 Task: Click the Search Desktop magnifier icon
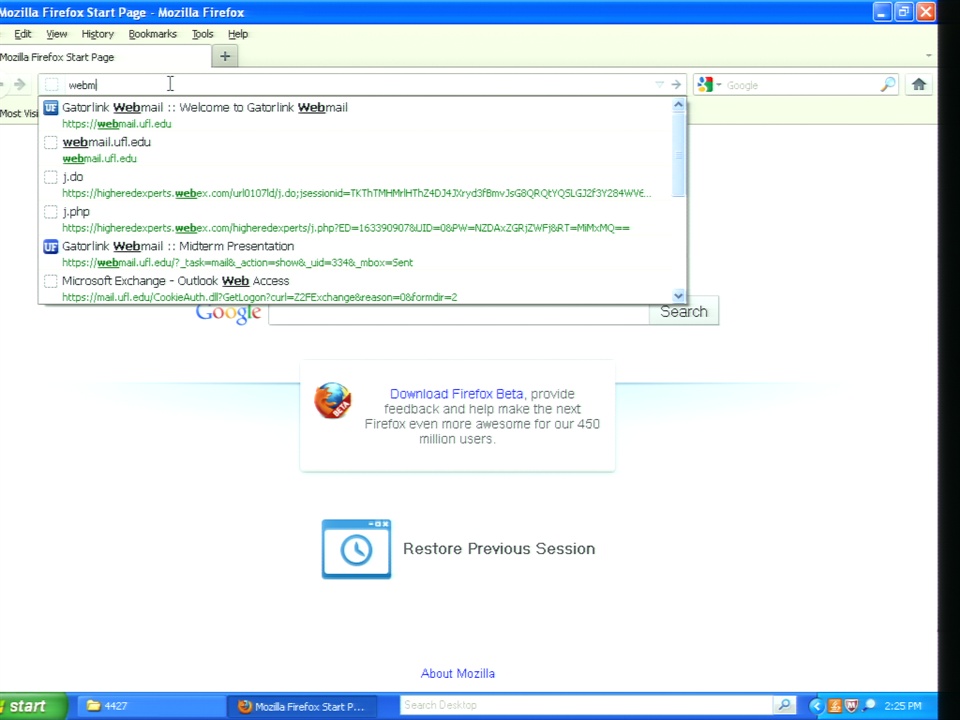784,705
